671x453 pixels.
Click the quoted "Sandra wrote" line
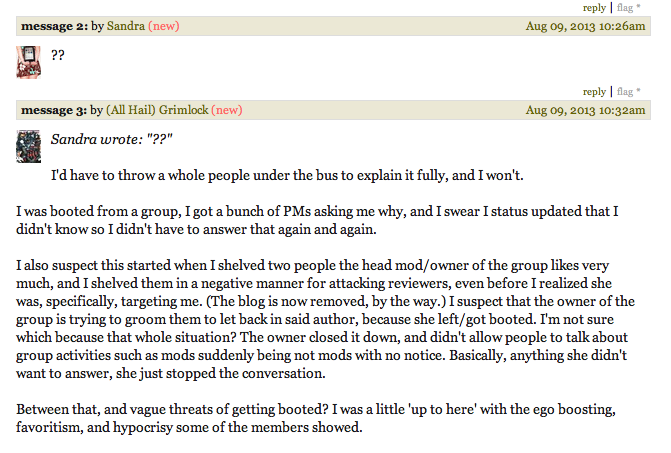pyautogui.click(x=112, y=139)
